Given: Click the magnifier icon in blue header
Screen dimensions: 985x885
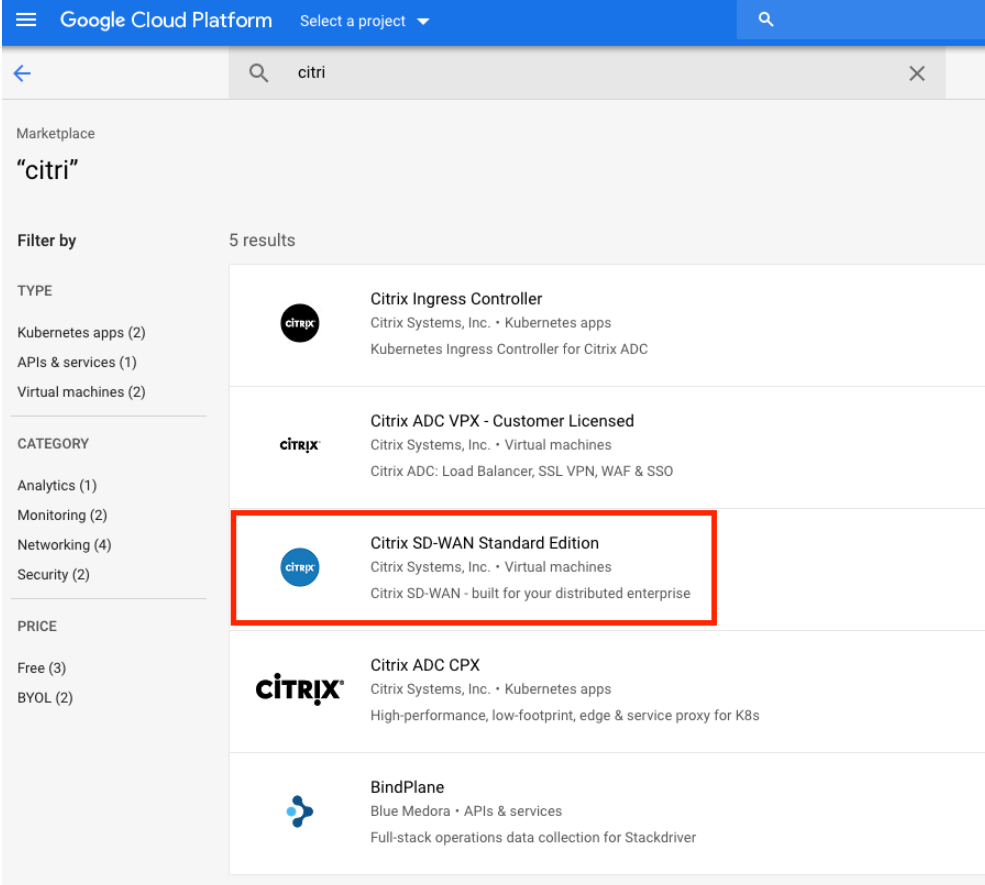Looking at the screenshot, I should 765,19.
